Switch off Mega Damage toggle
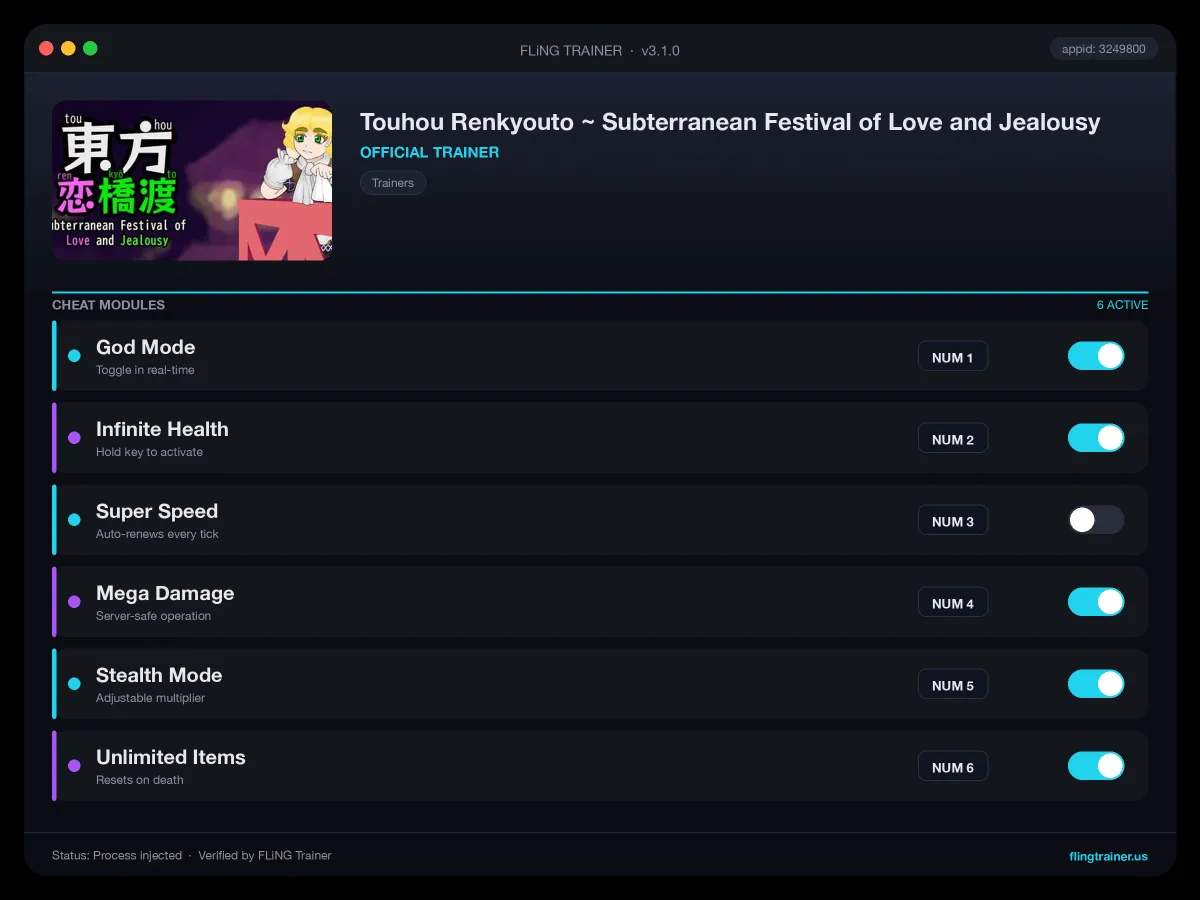 (x=1096, y=602)
